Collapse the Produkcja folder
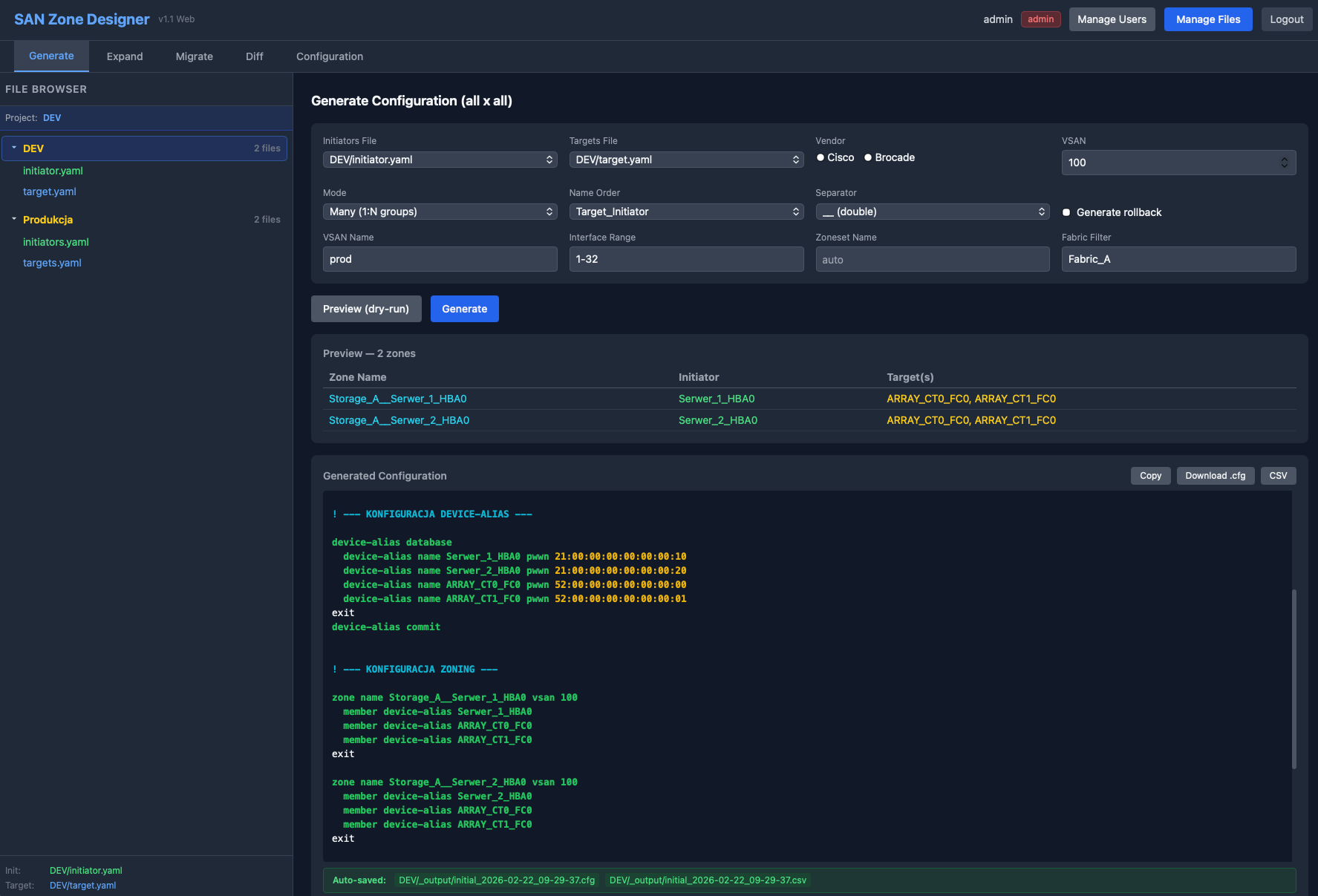This screenshot has width=1318, height=896. pyautogui.click(x=13, y=220)
